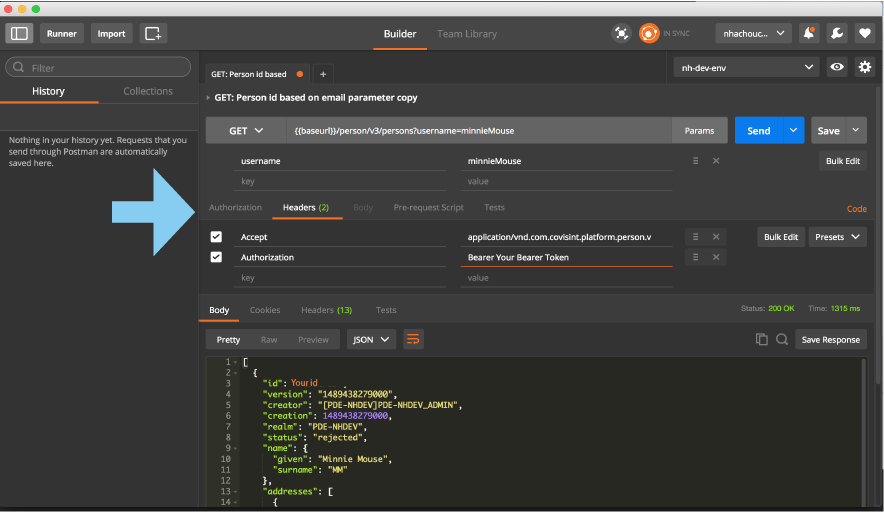884x512 pixels.
Task: Open the notifications bell icon
Action: [x=808, y=33]
